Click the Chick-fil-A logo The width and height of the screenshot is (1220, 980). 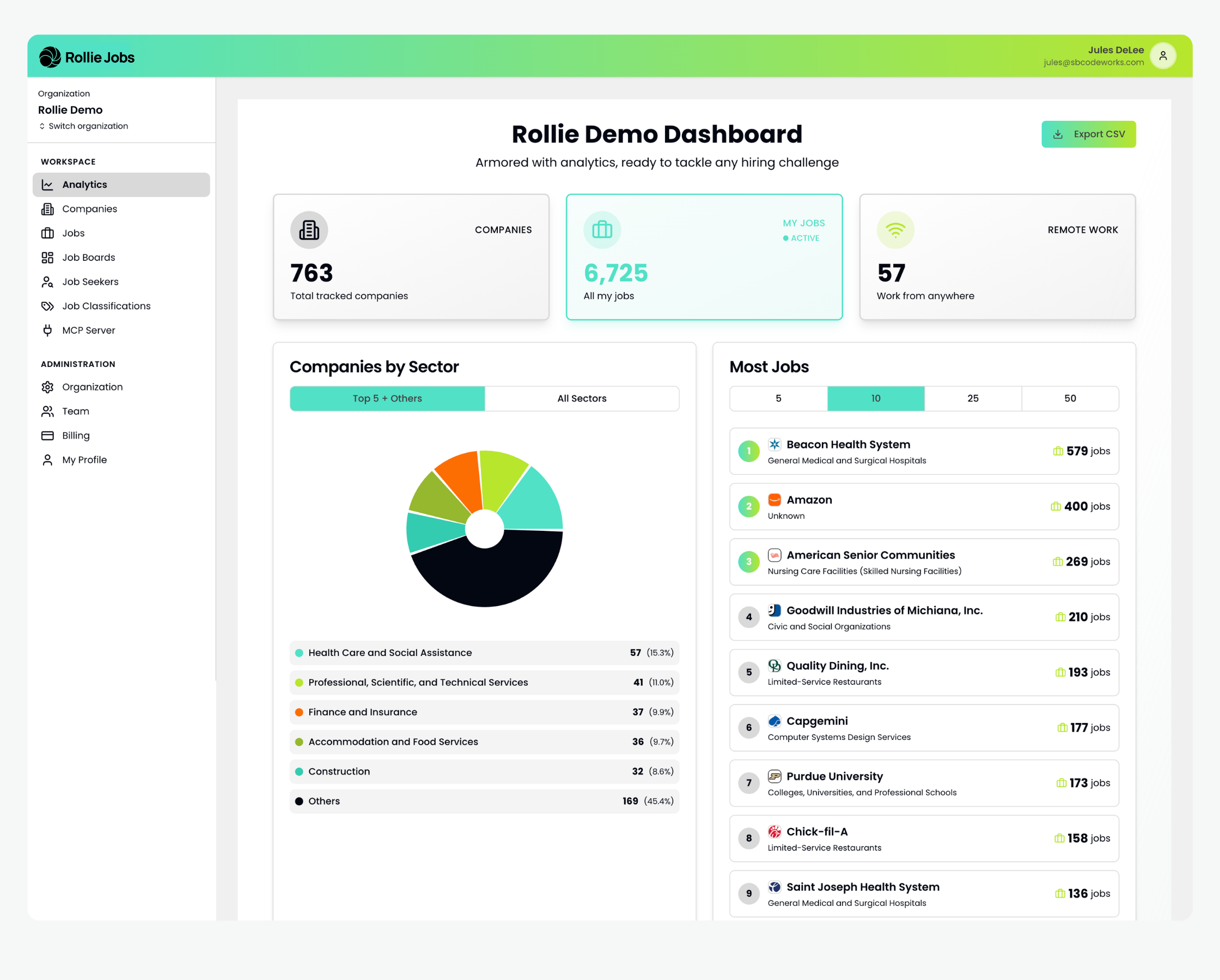[x=774, y=832]
